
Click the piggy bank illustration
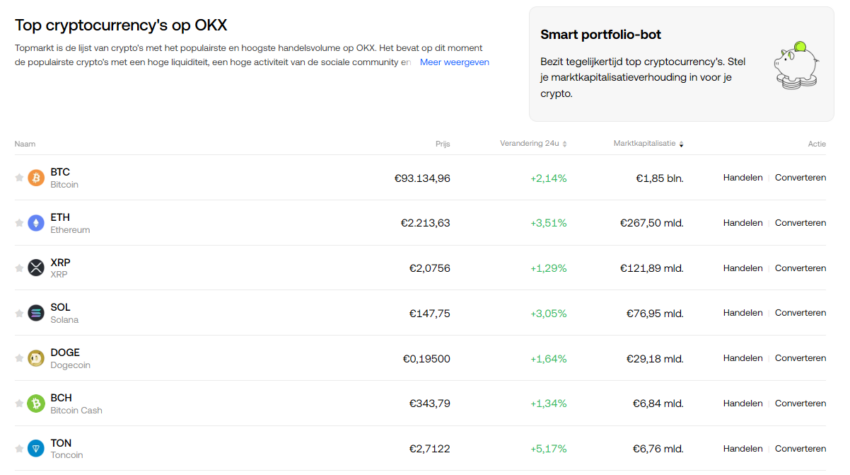pyautogui.click(x=796, y=65)
